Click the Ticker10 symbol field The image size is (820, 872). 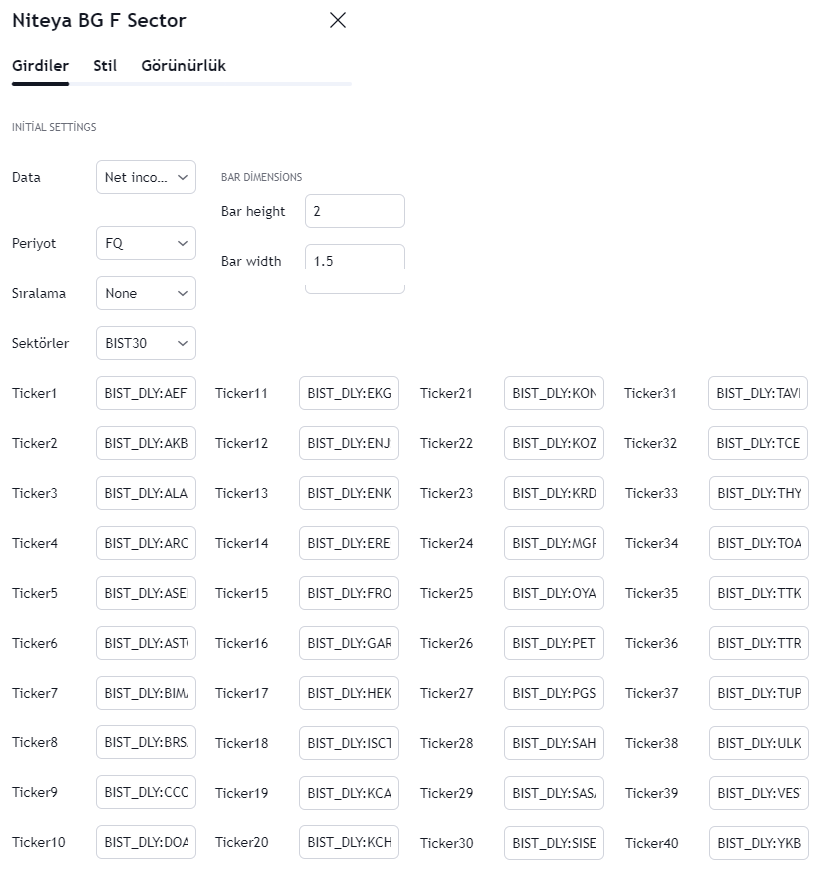coord(146,842)
